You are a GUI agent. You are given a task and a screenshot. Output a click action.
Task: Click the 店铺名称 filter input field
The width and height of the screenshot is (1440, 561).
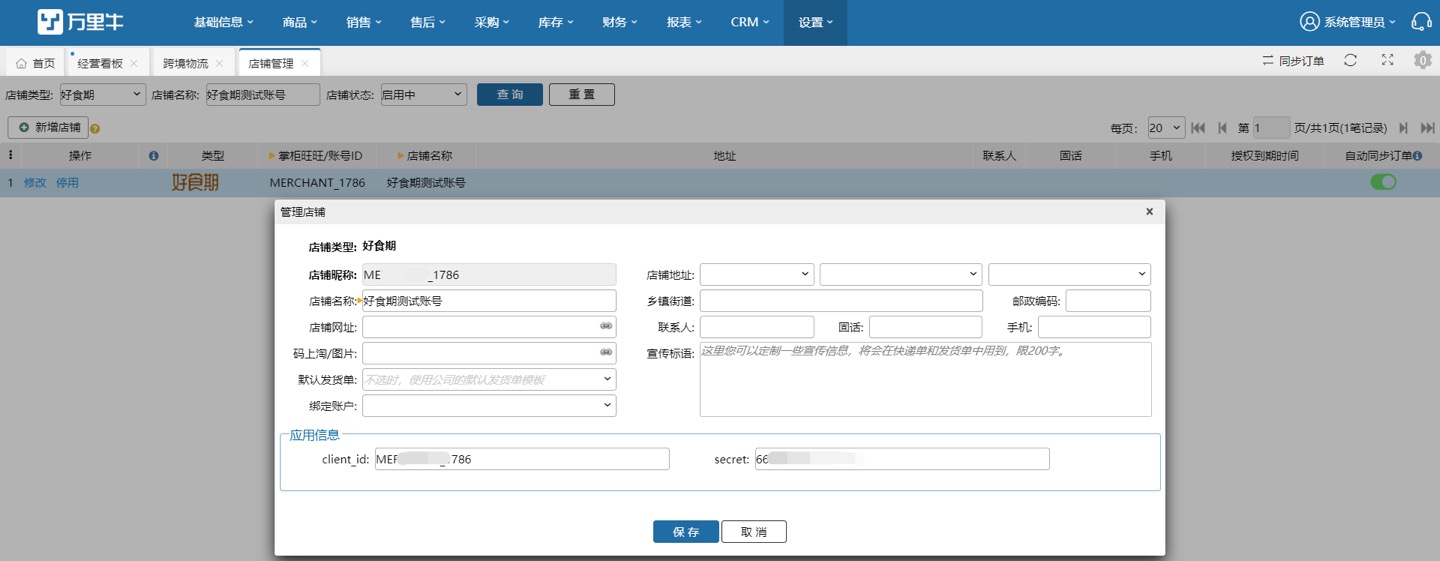[262, 95]
